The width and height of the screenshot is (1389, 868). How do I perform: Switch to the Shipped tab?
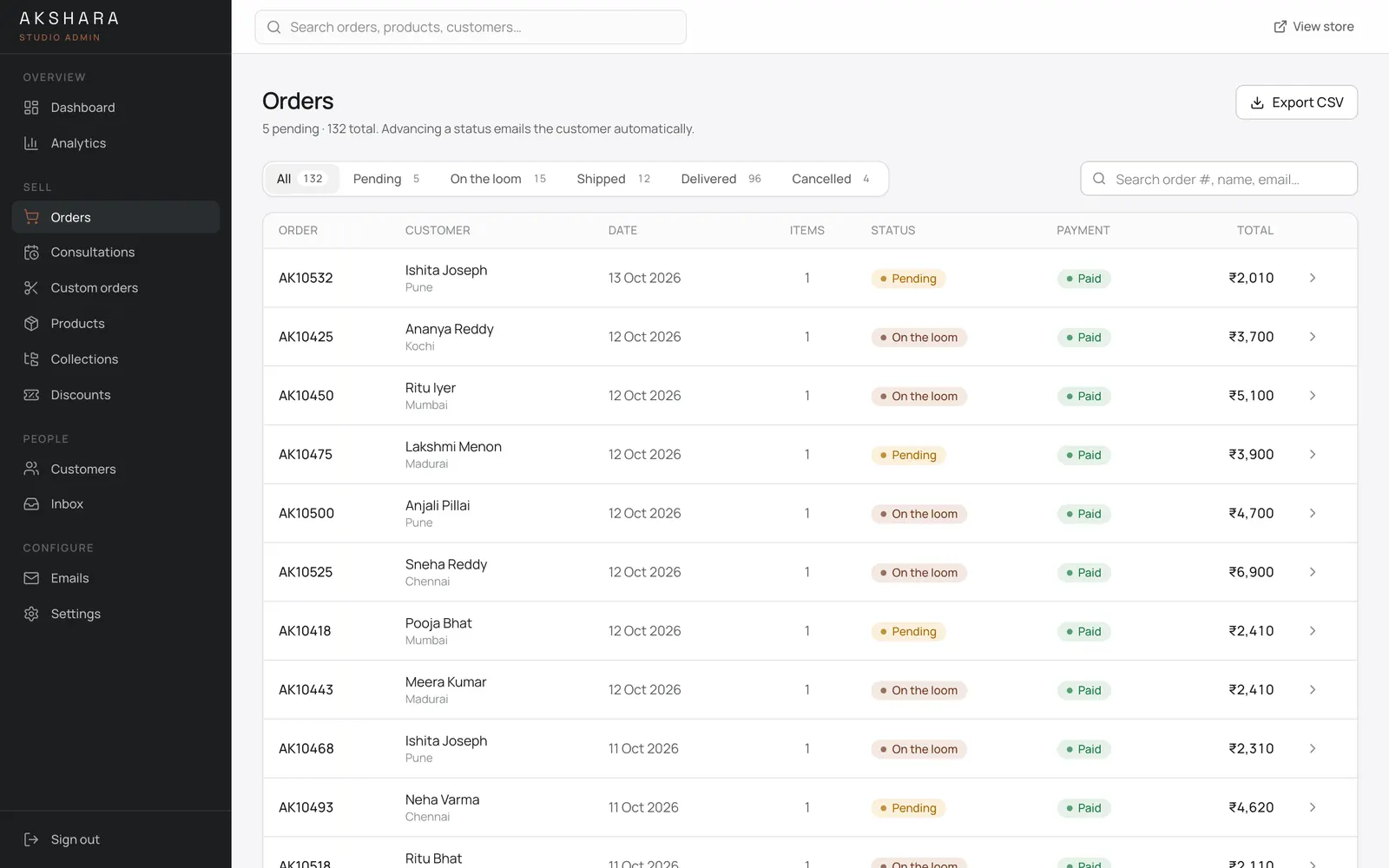[614, 179]
